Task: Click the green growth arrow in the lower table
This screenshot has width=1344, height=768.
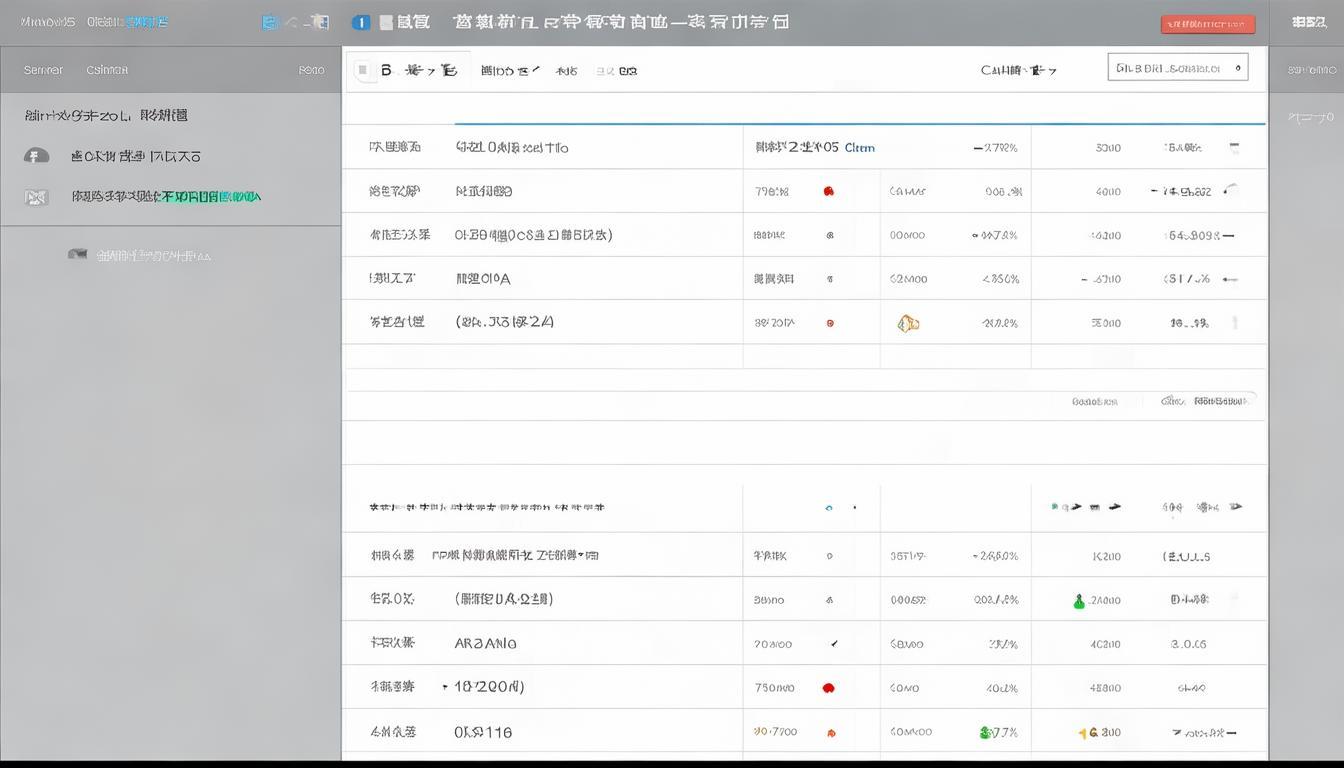Action: [x=1079, y=600]
